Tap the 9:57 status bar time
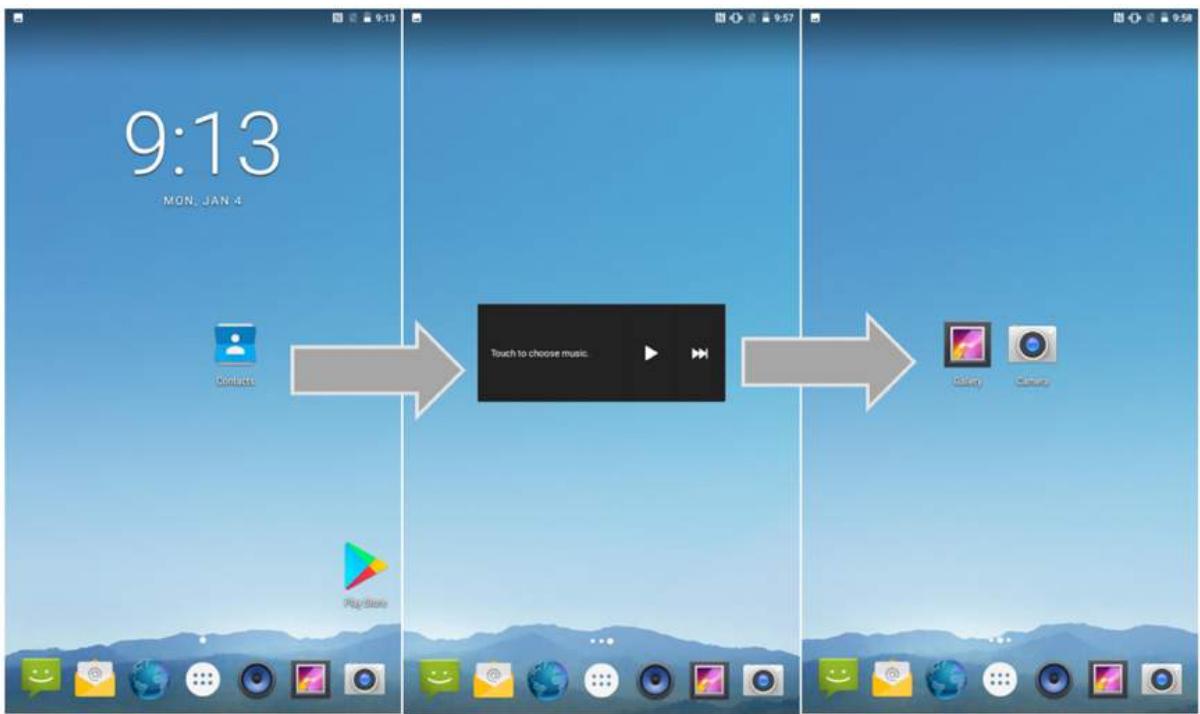Screen dimensions: 1200x714 (784, 18)
